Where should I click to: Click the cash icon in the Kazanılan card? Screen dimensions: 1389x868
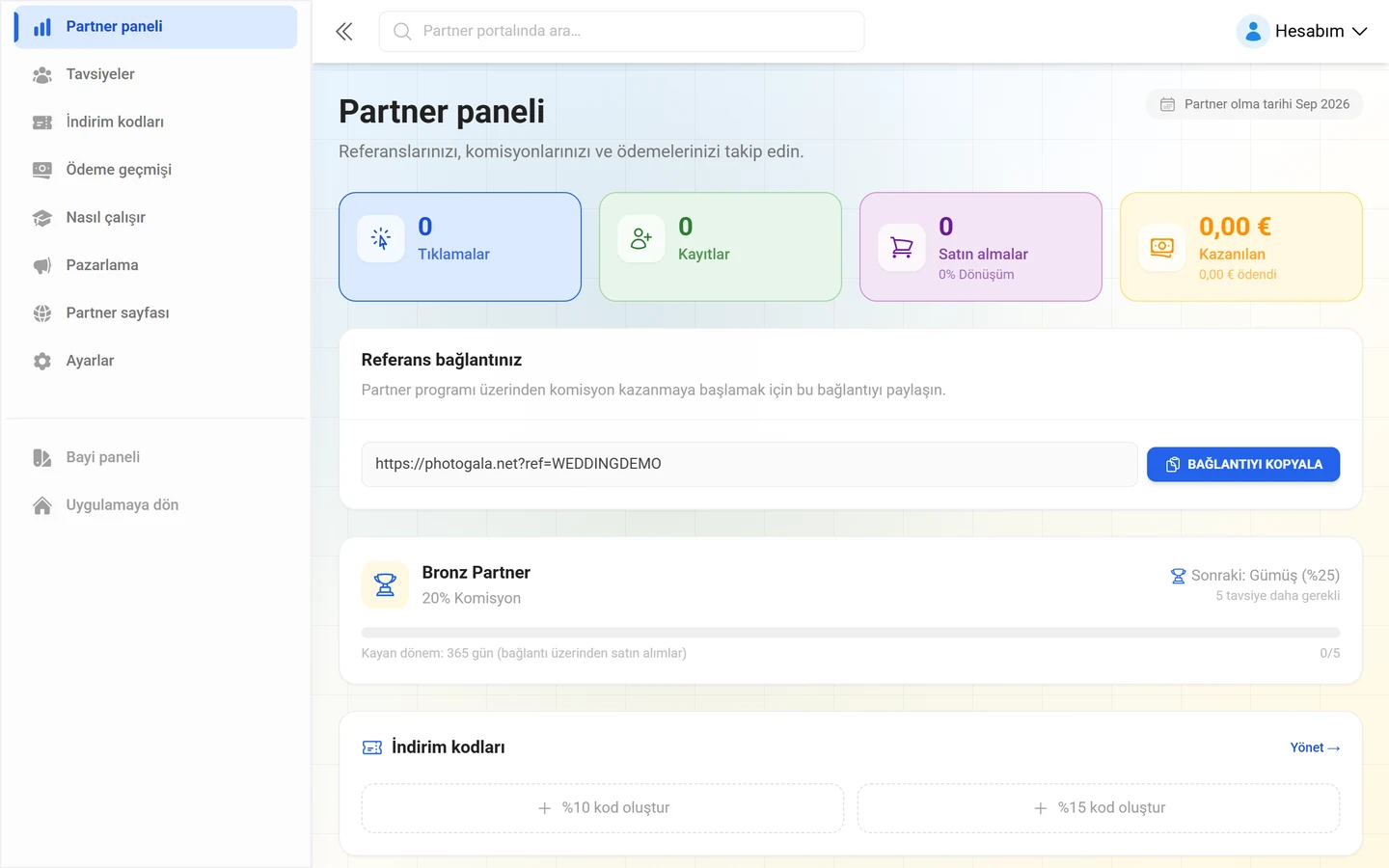[x=1162, y=248]
